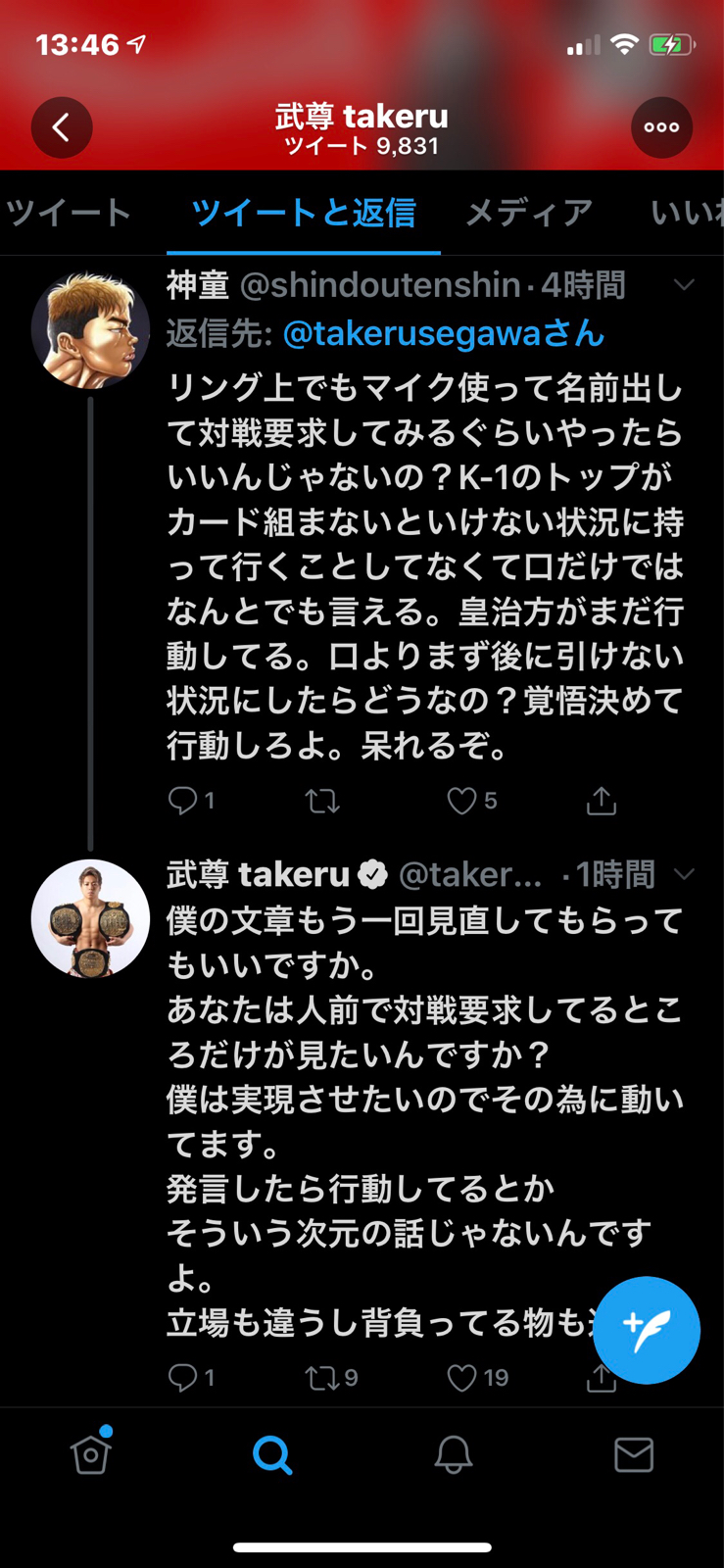
Task: Switch to the ツイート tab
Action: point(69,213)
